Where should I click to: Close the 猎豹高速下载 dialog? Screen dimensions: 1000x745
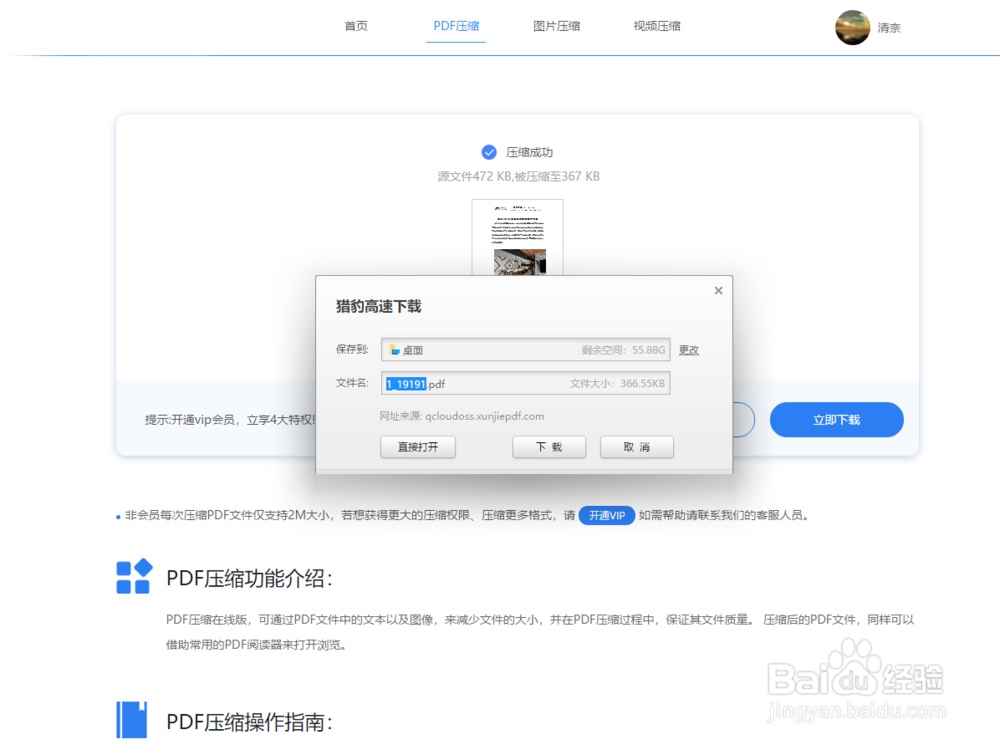pos(718,290)
